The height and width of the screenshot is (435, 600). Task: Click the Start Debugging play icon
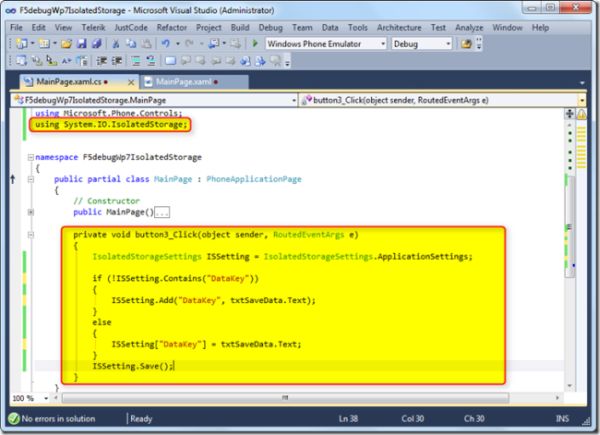point(255,45)
